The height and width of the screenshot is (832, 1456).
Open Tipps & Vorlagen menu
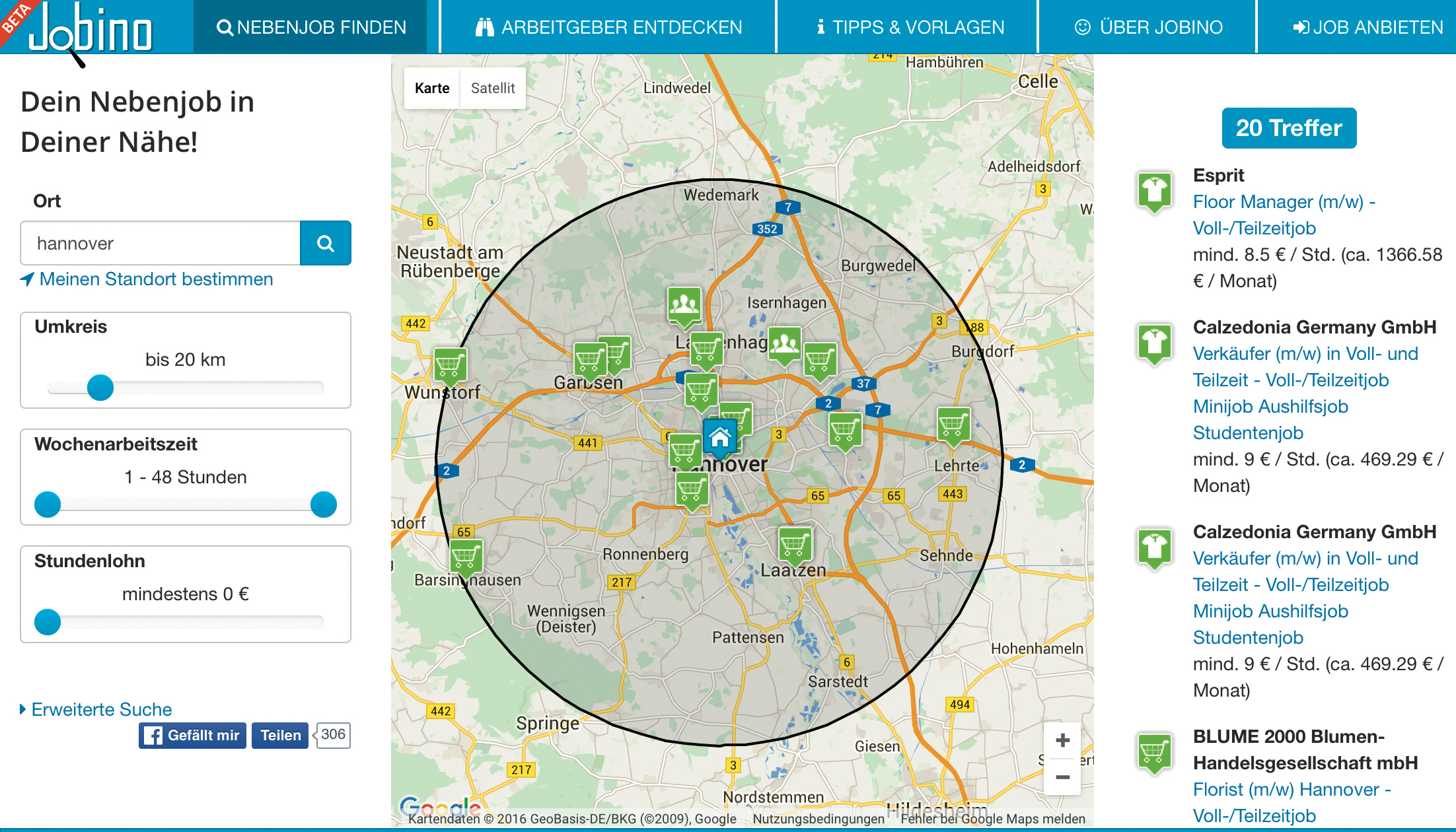910,27
